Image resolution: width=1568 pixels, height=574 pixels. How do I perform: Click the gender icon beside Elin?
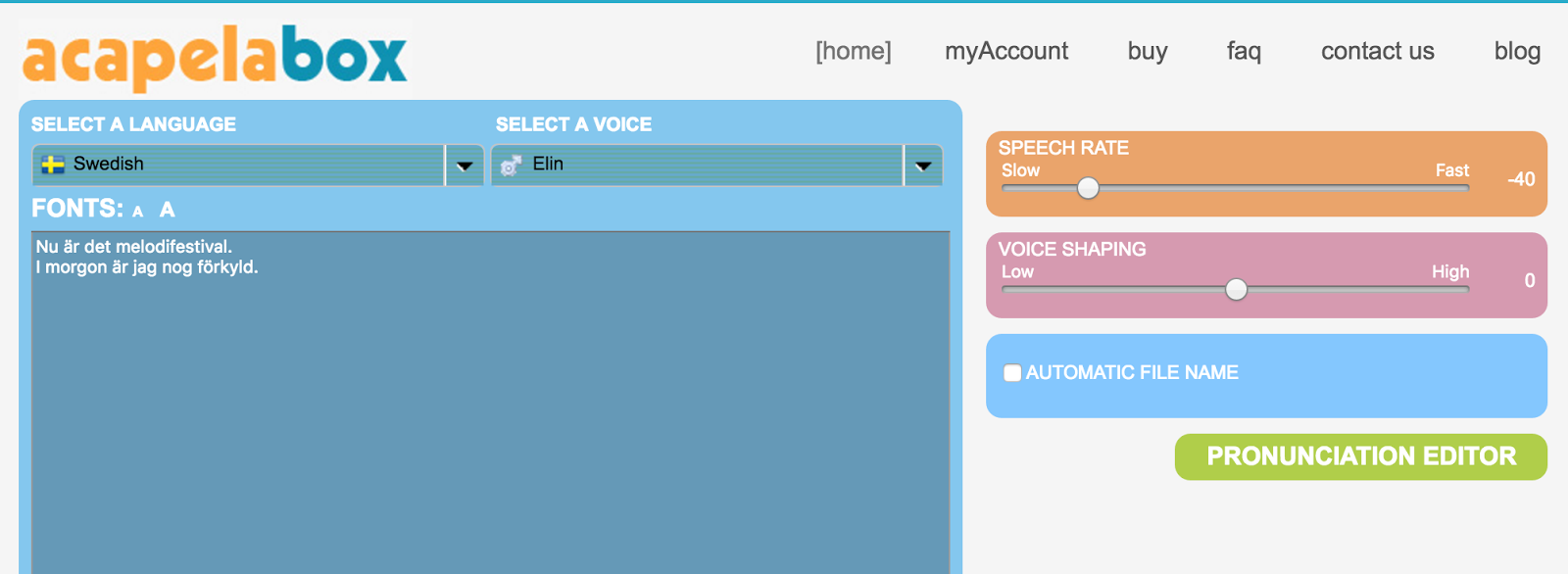[511, 166]
